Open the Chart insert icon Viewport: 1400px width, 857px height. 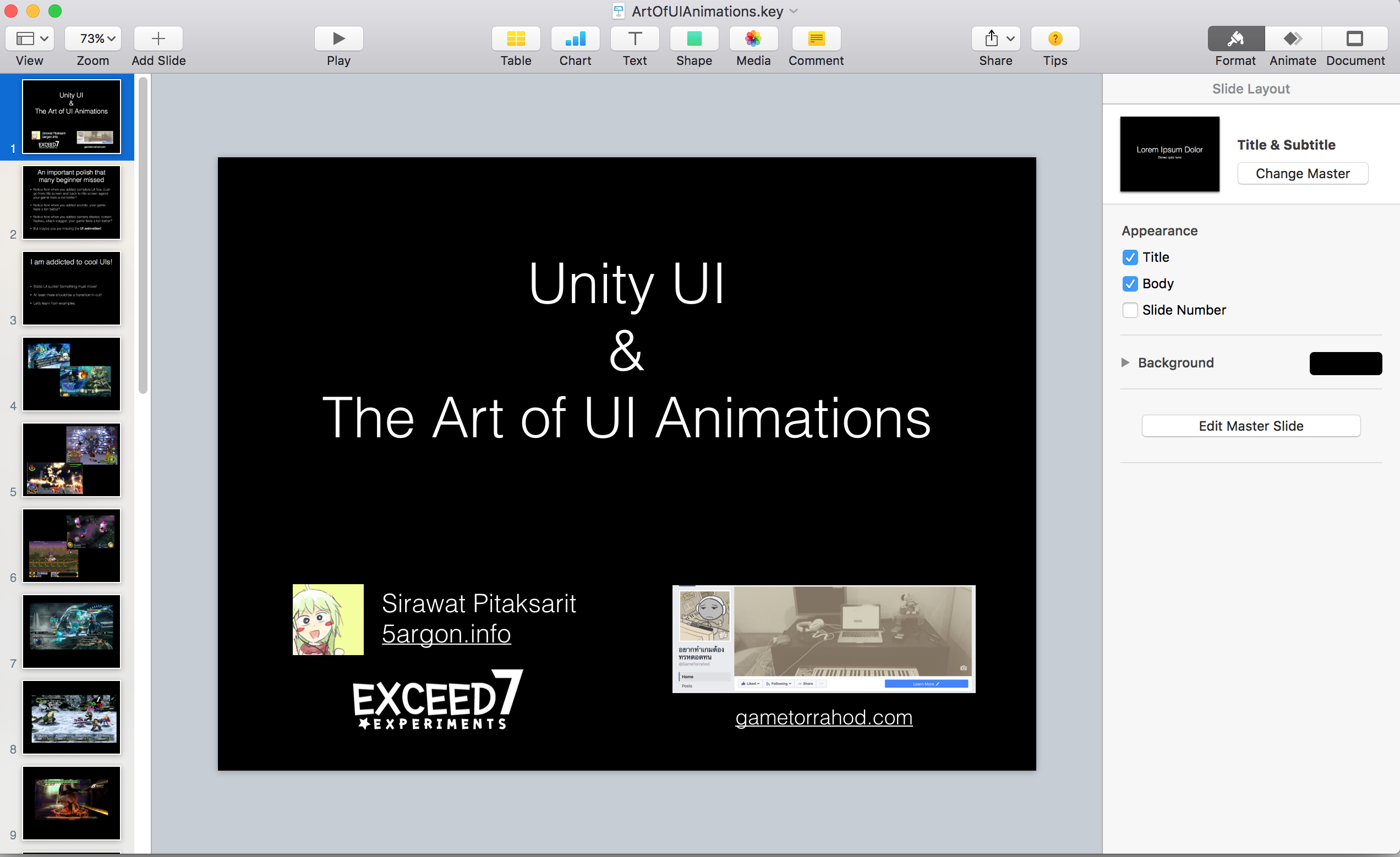tap(575, 39)
